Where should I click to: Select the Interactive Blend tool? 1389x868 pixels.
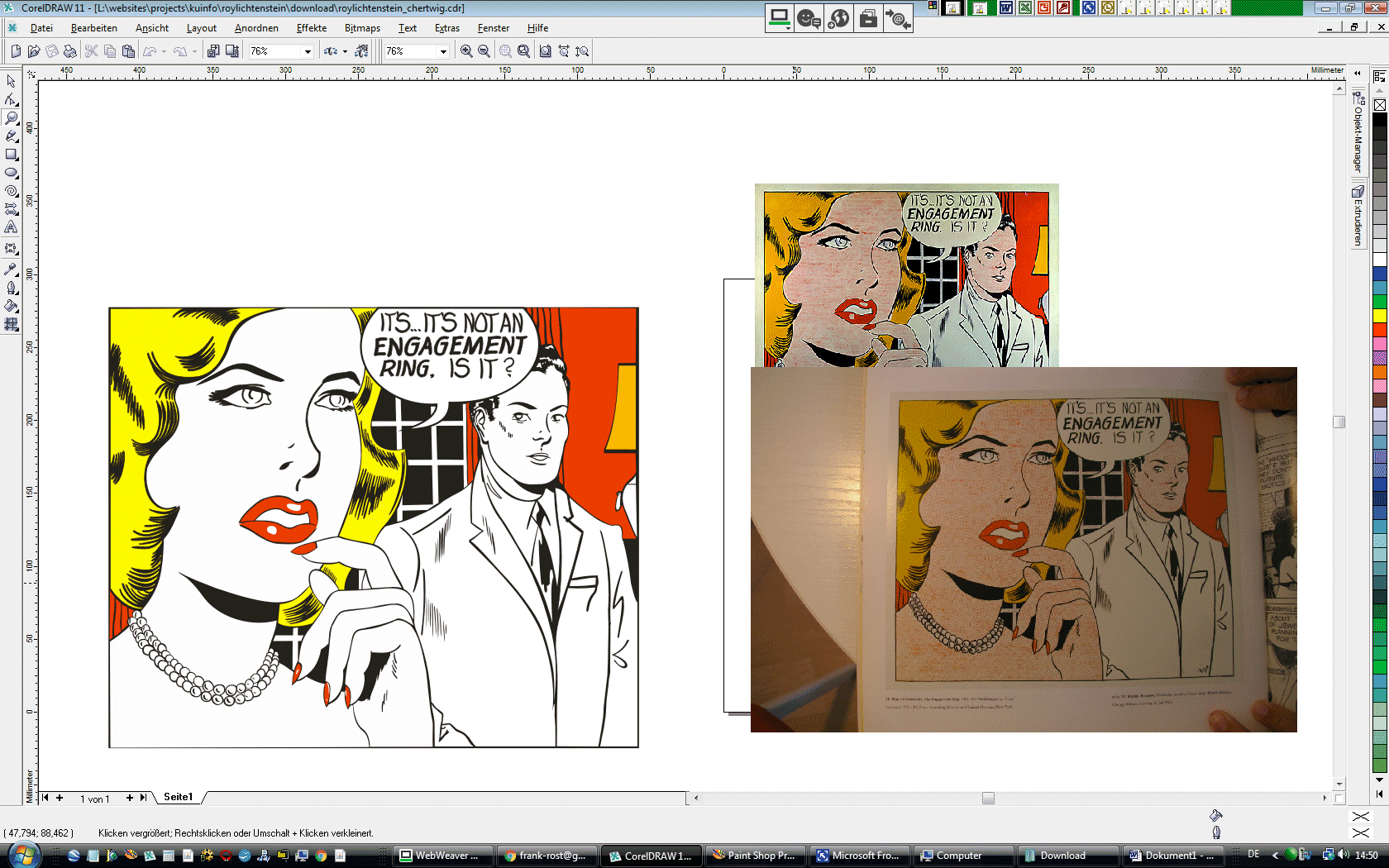[x=11, y=248]
